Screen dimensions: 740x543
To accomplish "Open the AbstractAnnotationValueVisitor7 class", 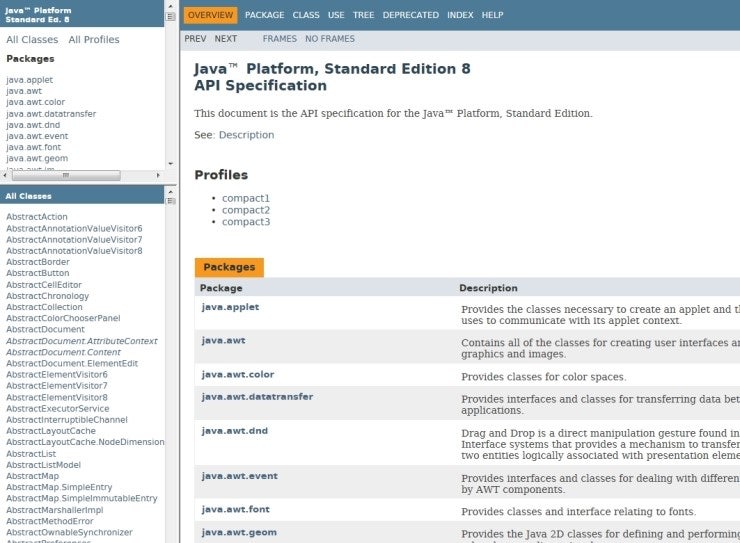I will pyautogui.click(x=74, y=240).
